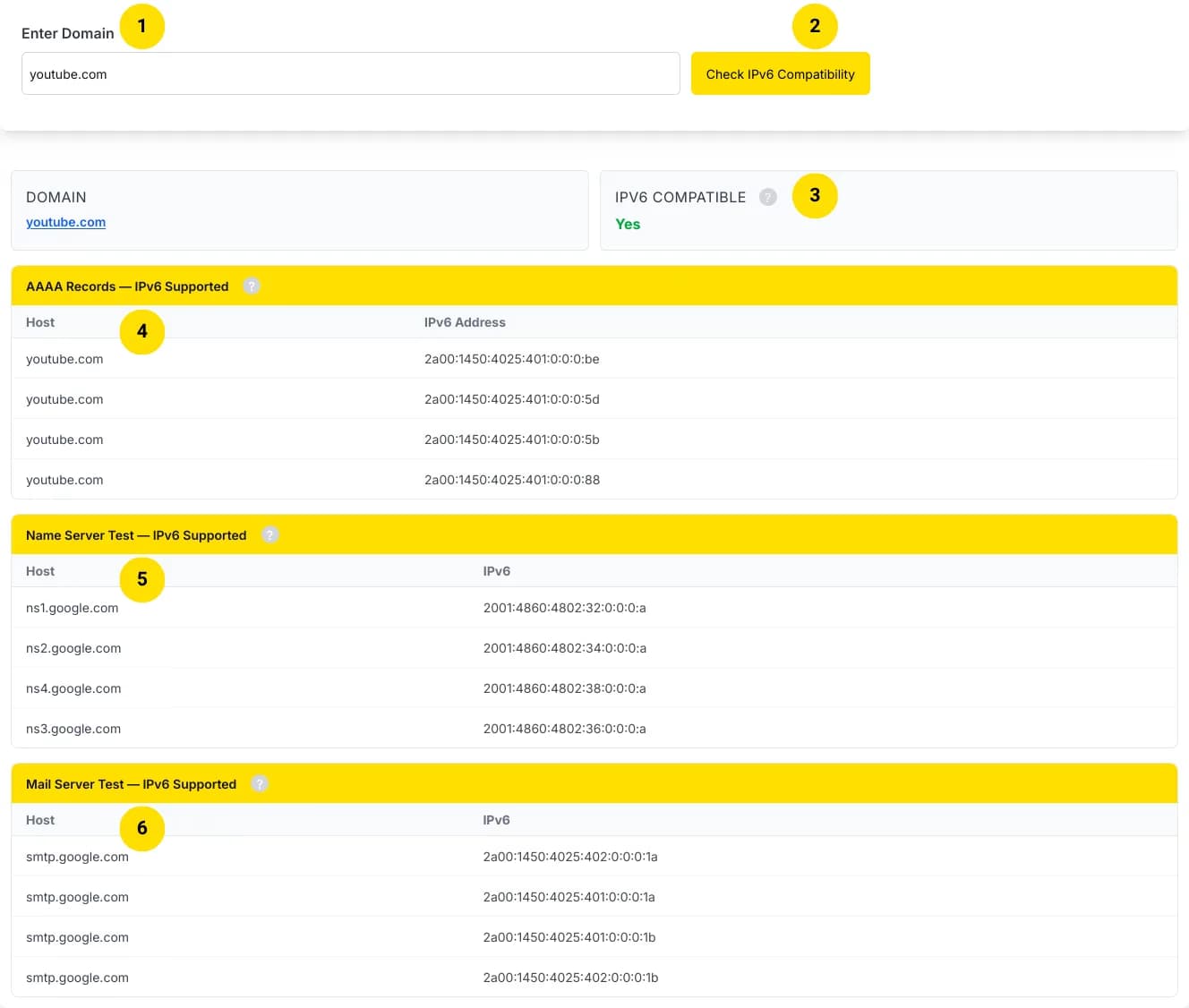Click the Mail Server Test — IPv6 Supported heading

tap(131, 784)
